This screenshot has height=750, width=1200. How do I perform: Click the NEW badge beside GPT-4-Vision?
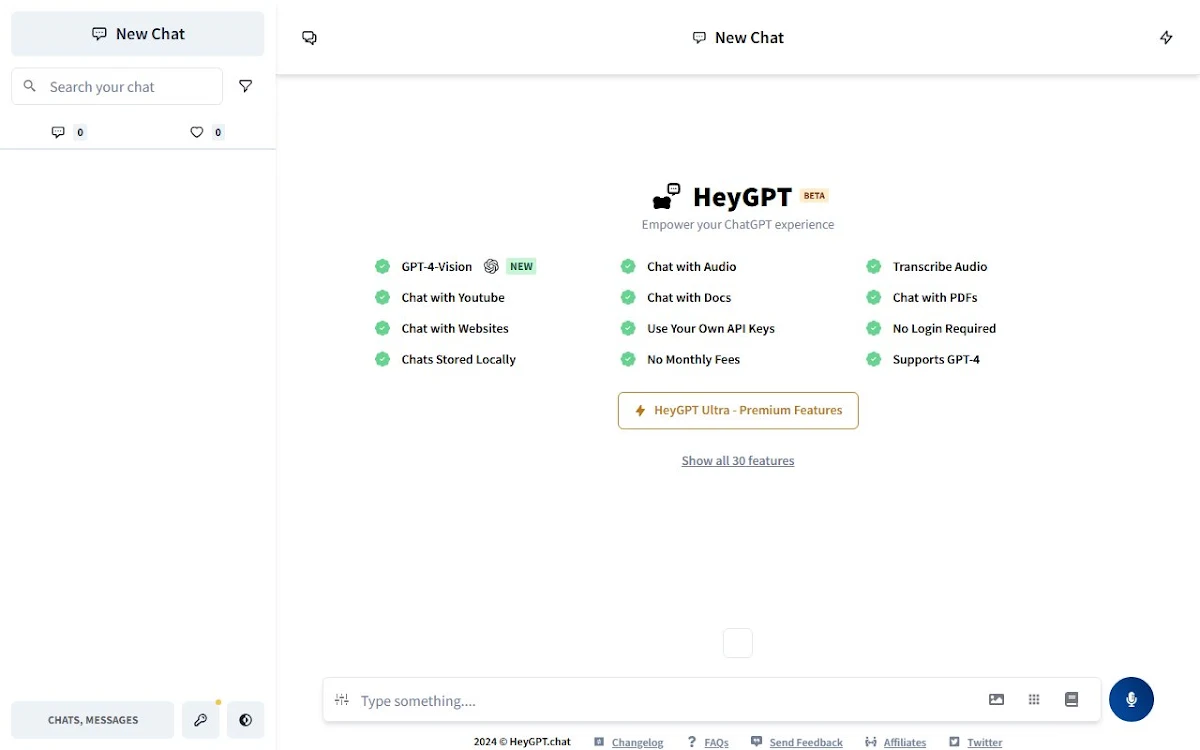(x=521, y=267)
